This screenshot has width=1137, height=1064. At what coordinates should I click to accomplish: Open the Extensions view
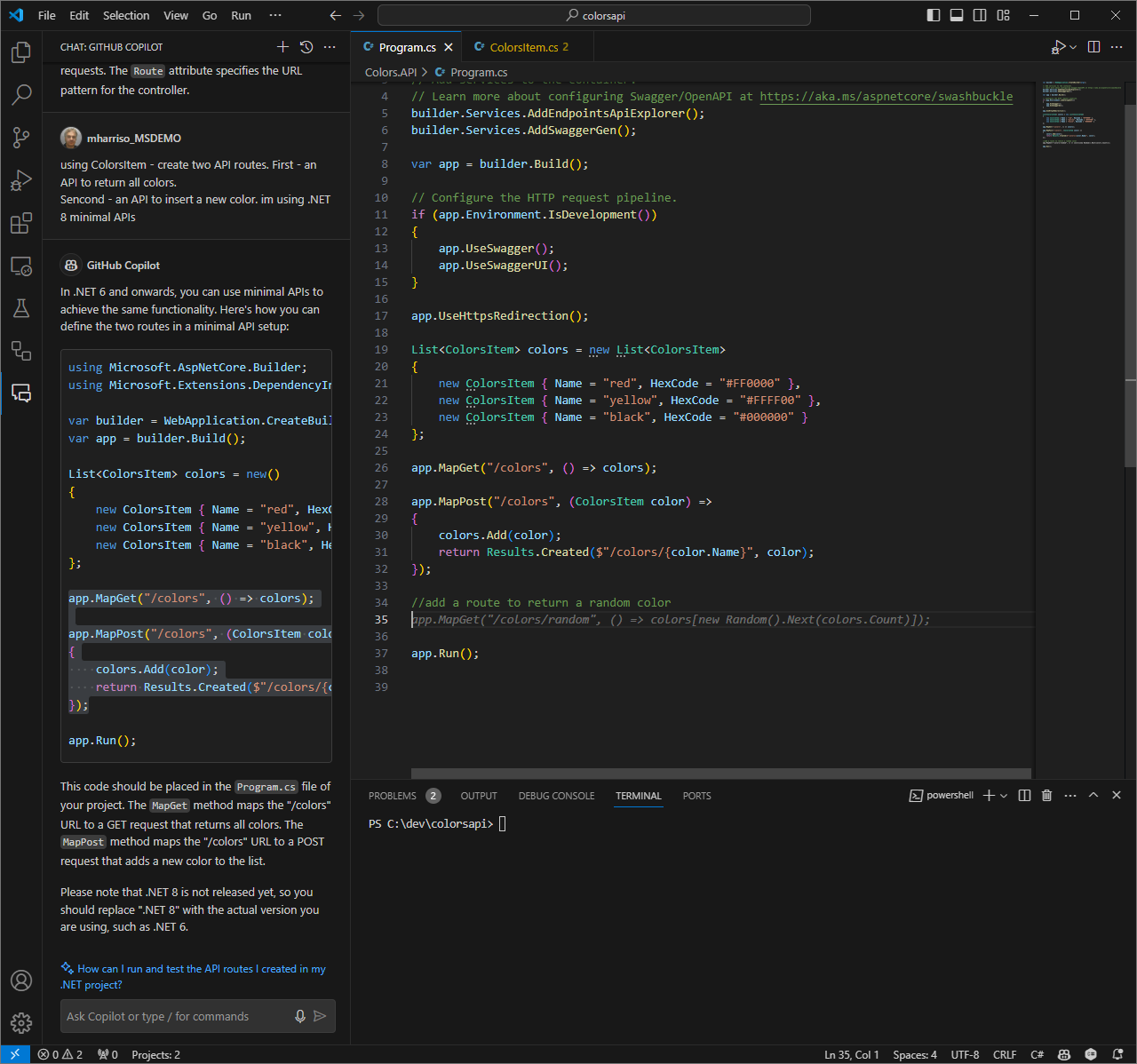tap(21, 223)
